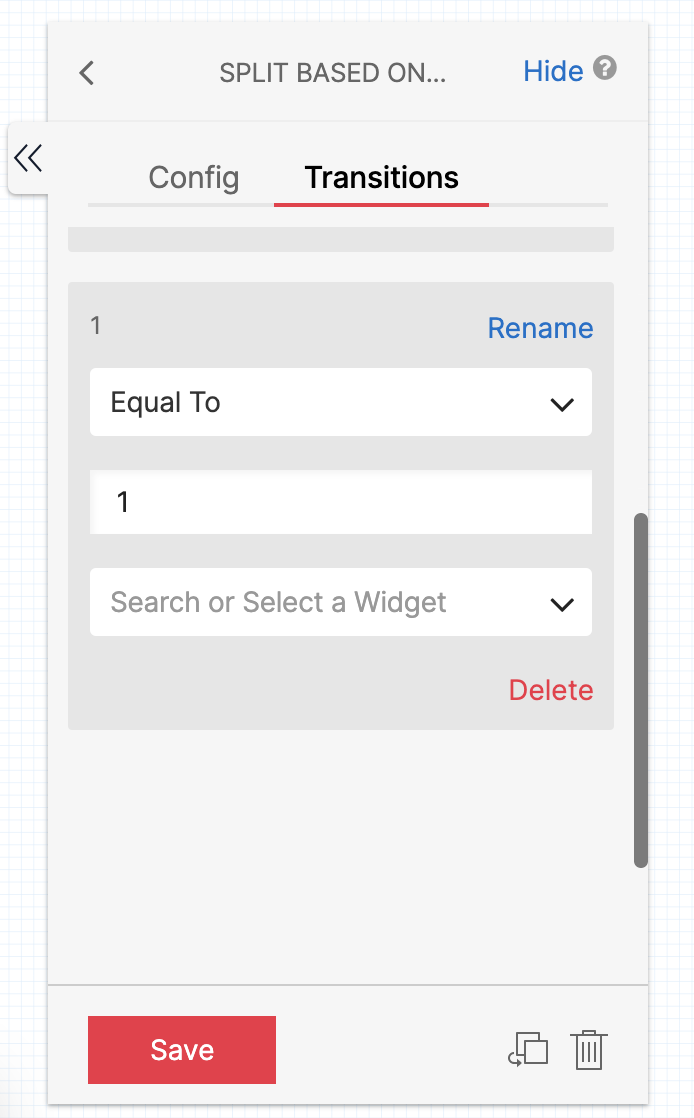Image resolution: width=694 pixels, height=1118 pixels.
Task: Switch to the Config tab
Action: (193, 178)
